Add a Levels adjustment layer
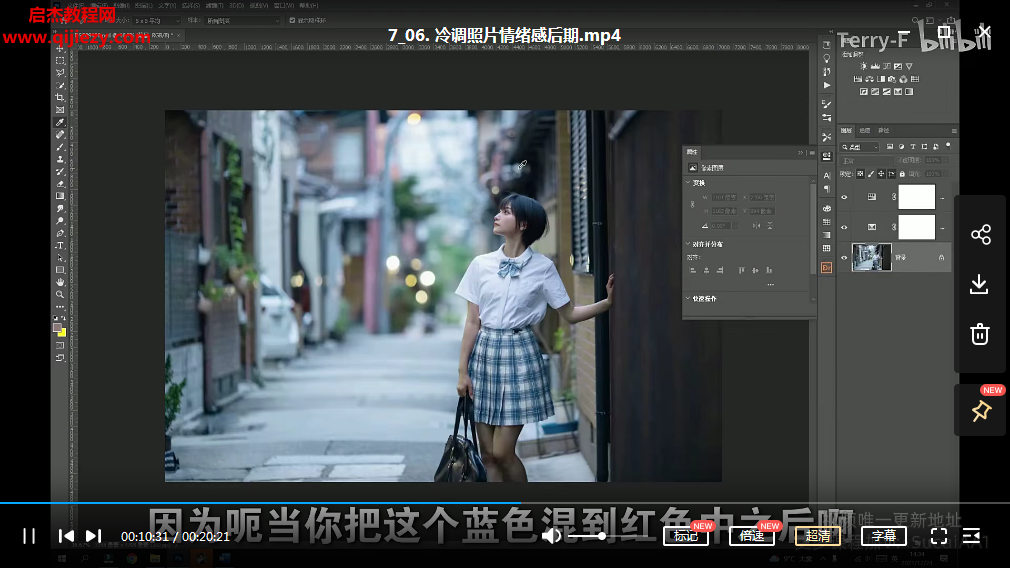Screen dimensions: 1010x568 click(x=875, y=66)
